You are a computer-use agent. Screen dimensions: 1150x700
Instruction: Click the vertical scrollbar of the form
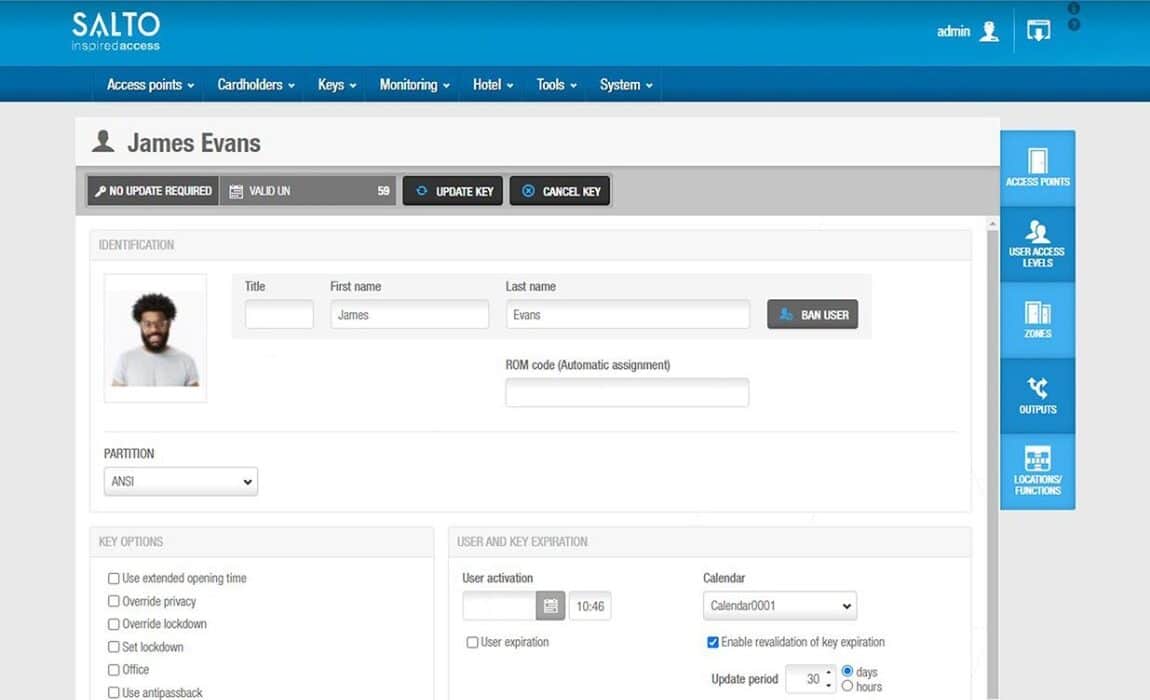[x=992, y=462]
